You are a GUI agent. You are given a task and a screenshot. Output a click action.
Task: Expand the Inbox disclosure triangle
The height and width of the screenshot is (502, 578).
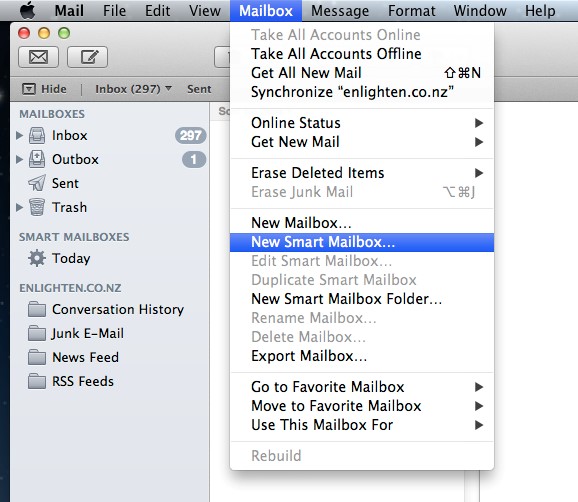pyautogui.click(x=20, y=136)
